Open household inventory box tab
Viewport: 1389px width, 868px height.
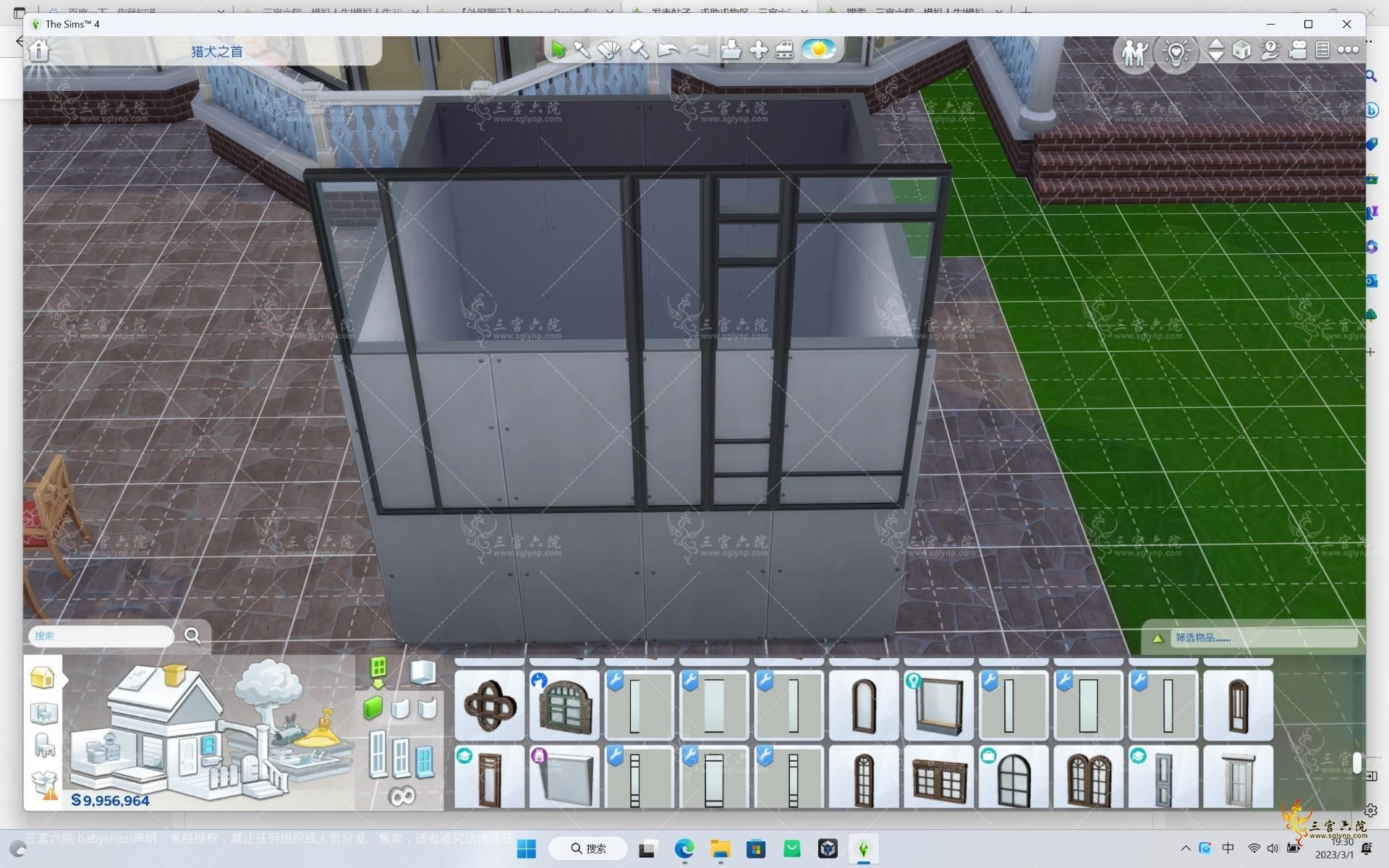coord(44,784)
